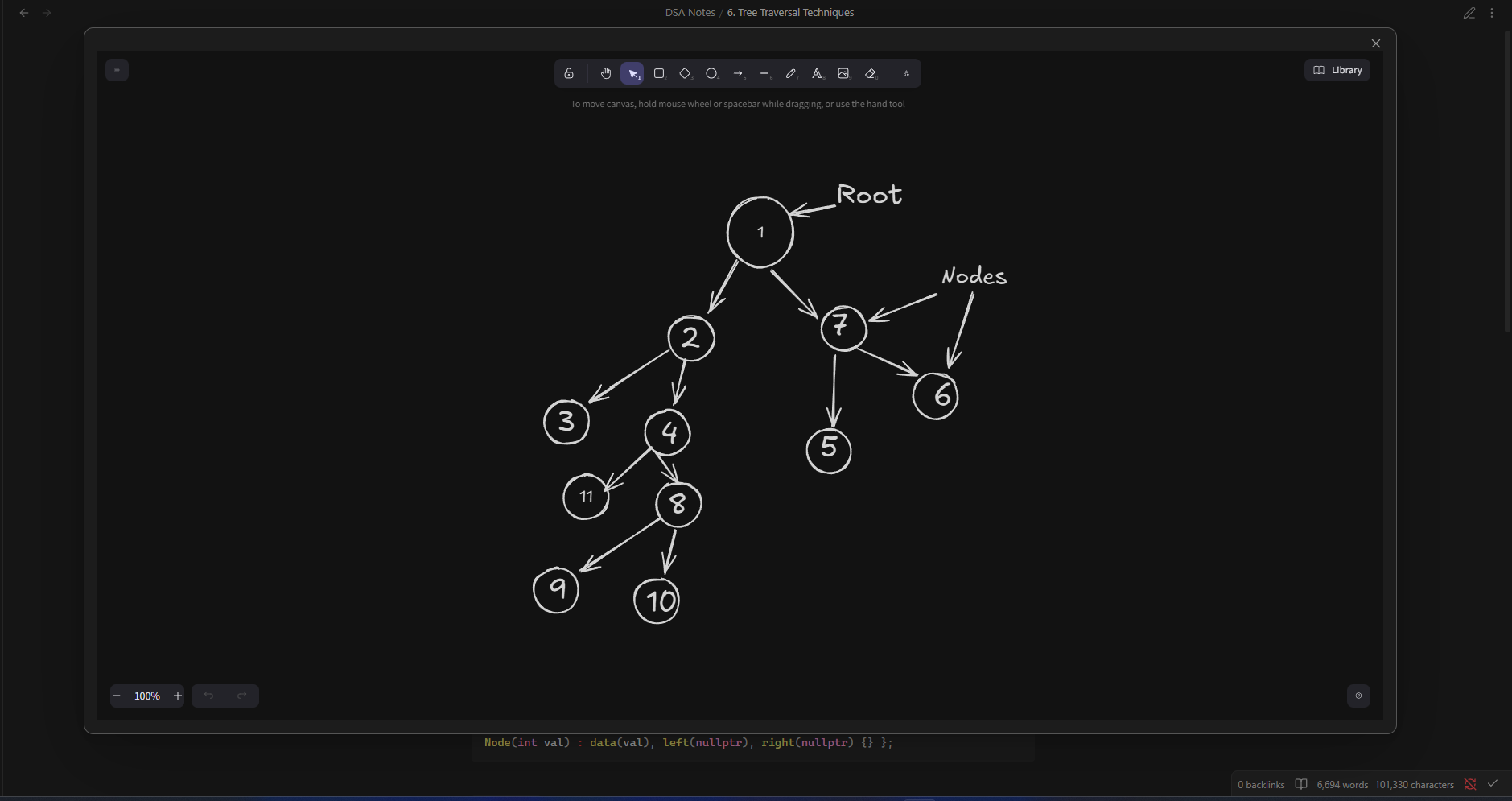Image resolution: width=1512 pixels, height=801 pixels.
Task: Click the Node(int val) code line
Action: coord(689,742)
